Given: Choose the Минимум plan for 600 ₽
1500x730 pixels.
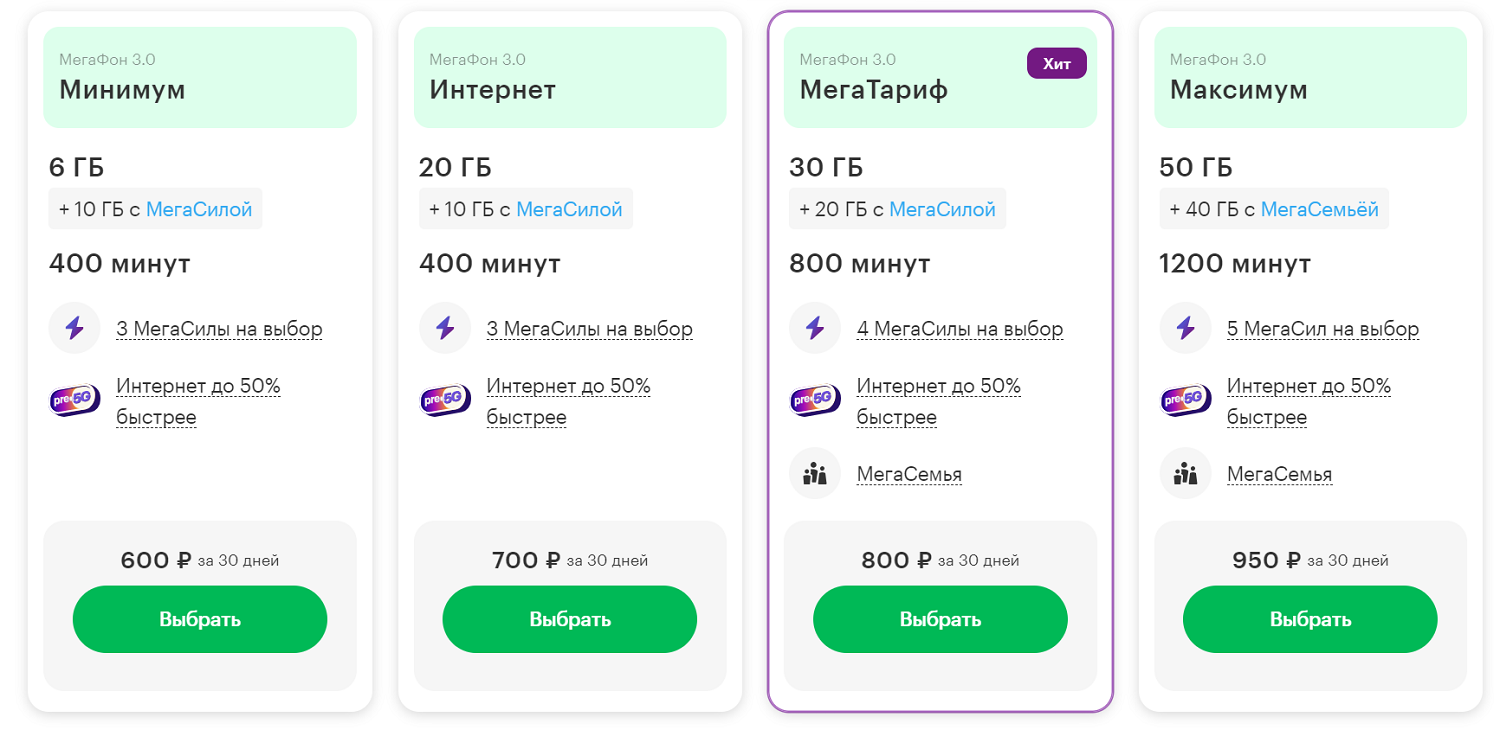Looking at the screenshot, I should click(x=200, y=619).
